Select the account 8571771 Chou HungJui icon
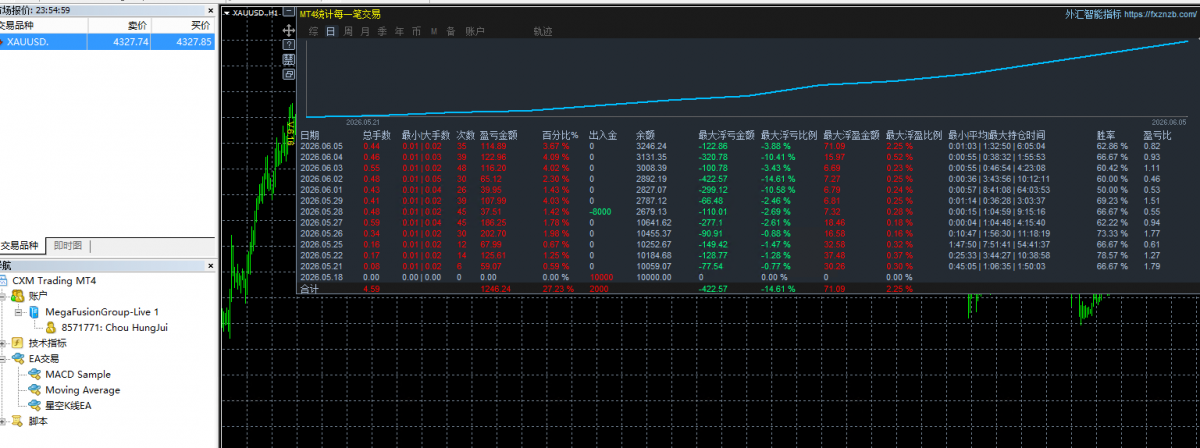This screenshot has width=1200, height=448. coord(50,327)
